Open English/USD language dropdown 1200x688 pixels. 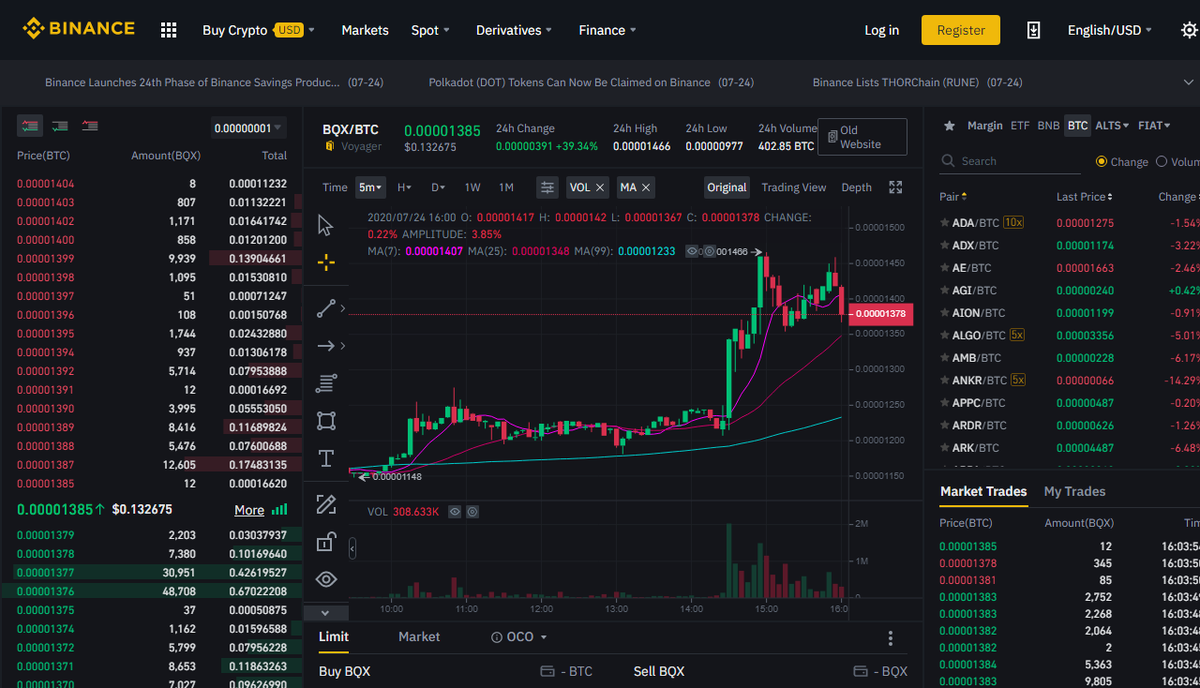pos(1109,30)
